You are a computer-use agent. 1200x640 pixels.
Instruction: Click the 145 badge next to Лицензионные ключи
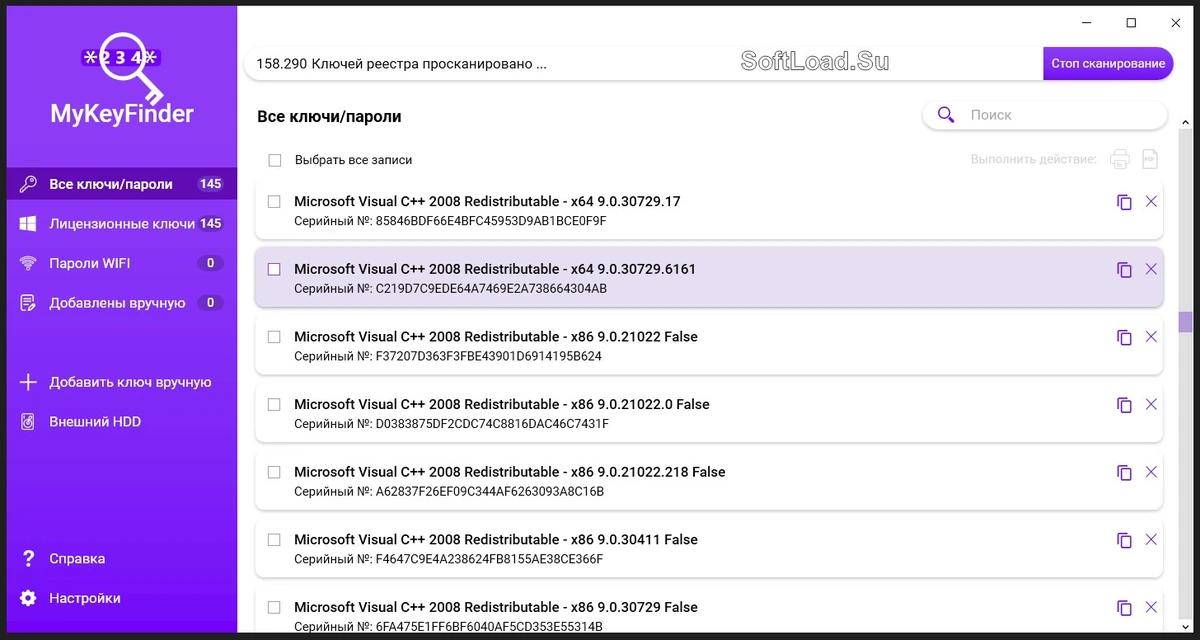click(210, 224)
